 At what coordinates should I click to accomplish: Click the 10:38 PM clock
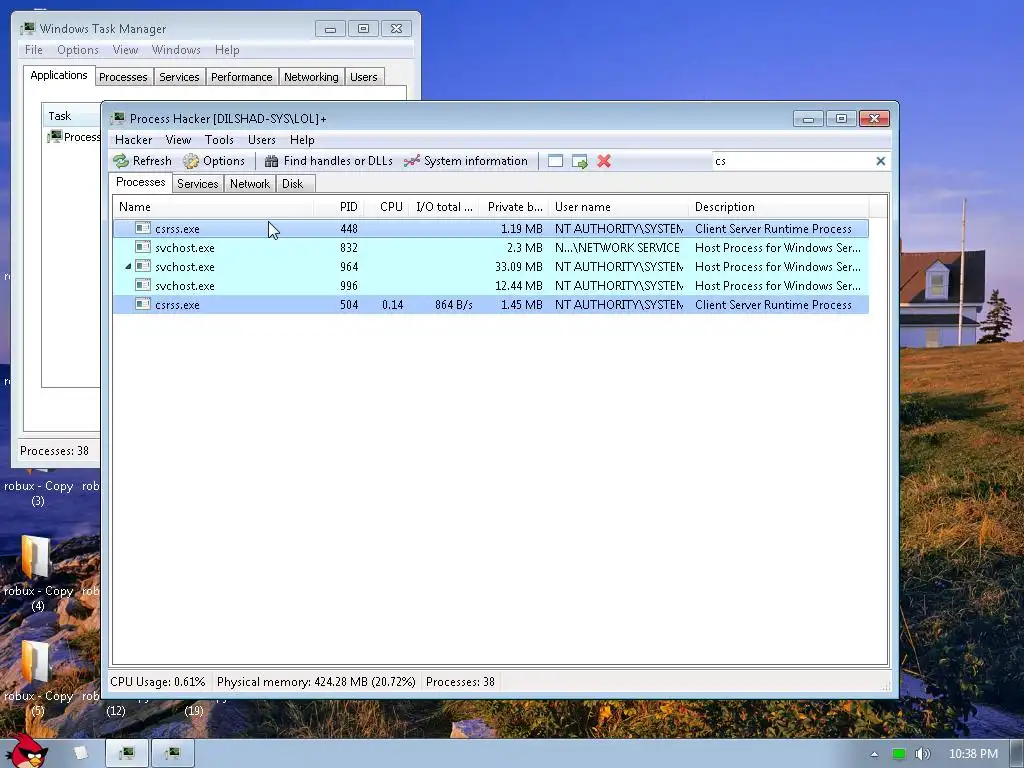[973, 754]
